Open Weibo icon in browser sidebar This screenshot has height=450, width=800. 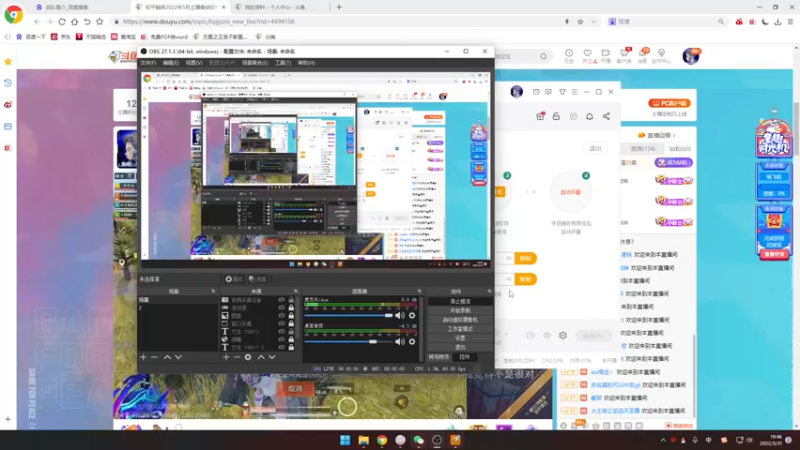tap(8, 105)
